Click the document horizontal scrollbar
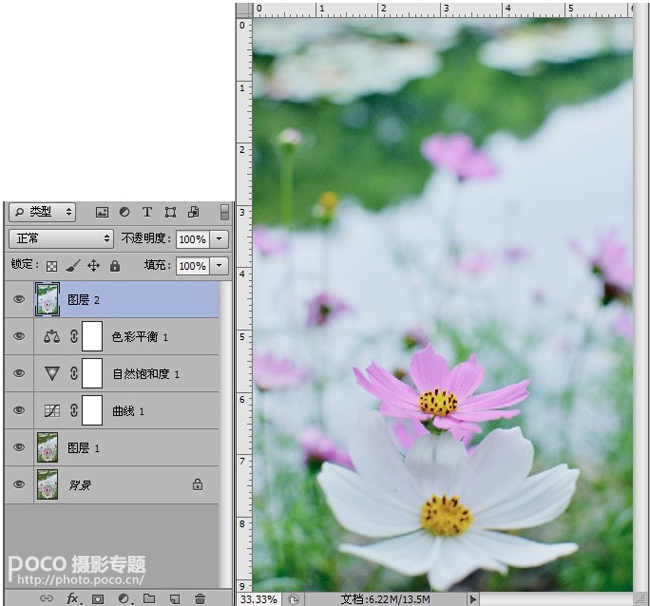 coord(556,599)
